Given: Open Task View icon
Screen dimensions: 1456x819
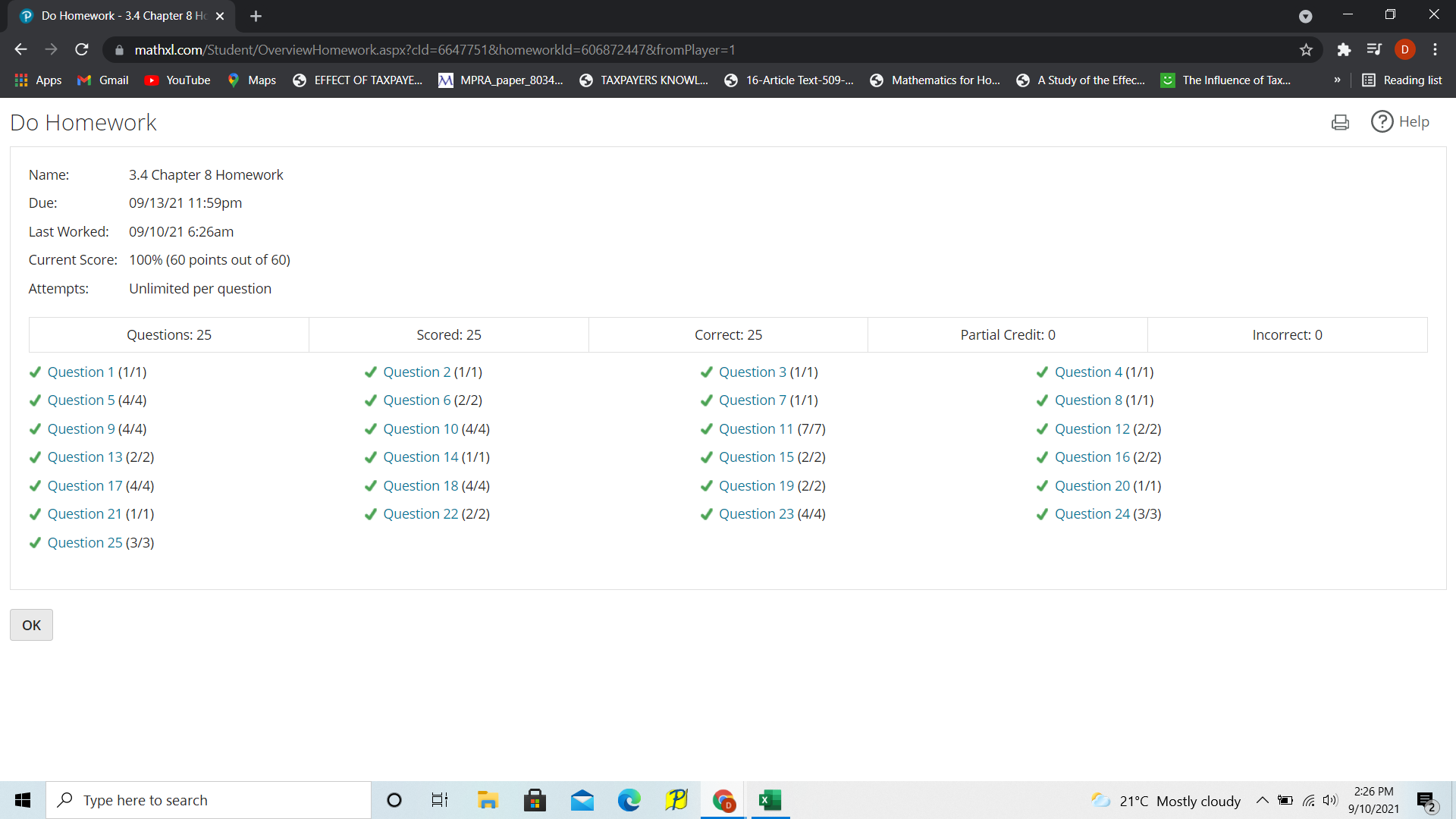Looking at the screenshot, I should click(x=440, y=800).
